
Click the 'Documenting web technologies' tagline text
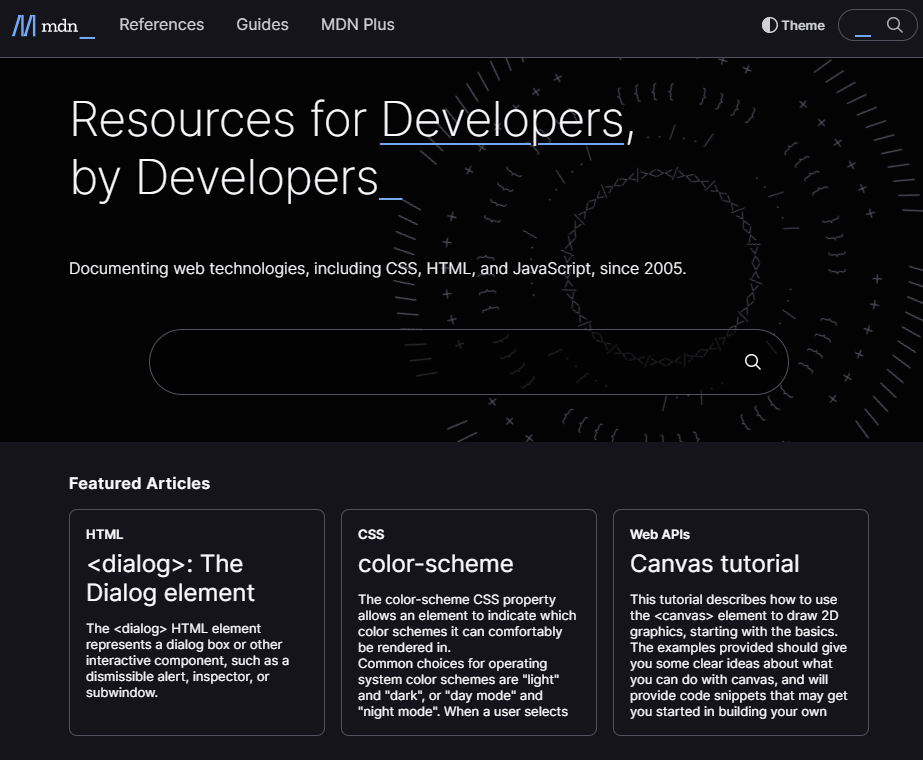[377, 268]
